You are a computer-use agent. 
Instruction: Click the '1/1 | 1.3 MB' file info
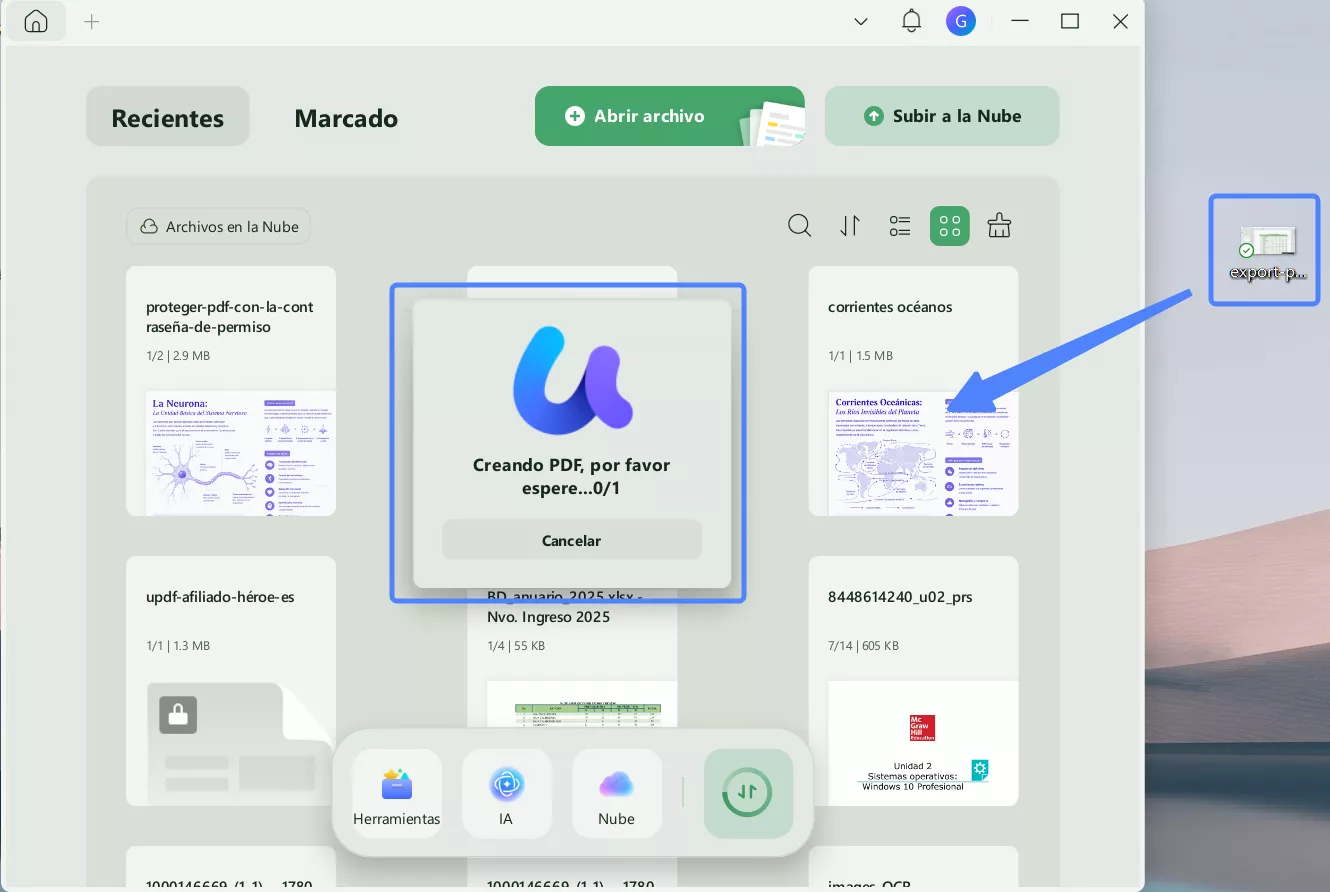178,646
